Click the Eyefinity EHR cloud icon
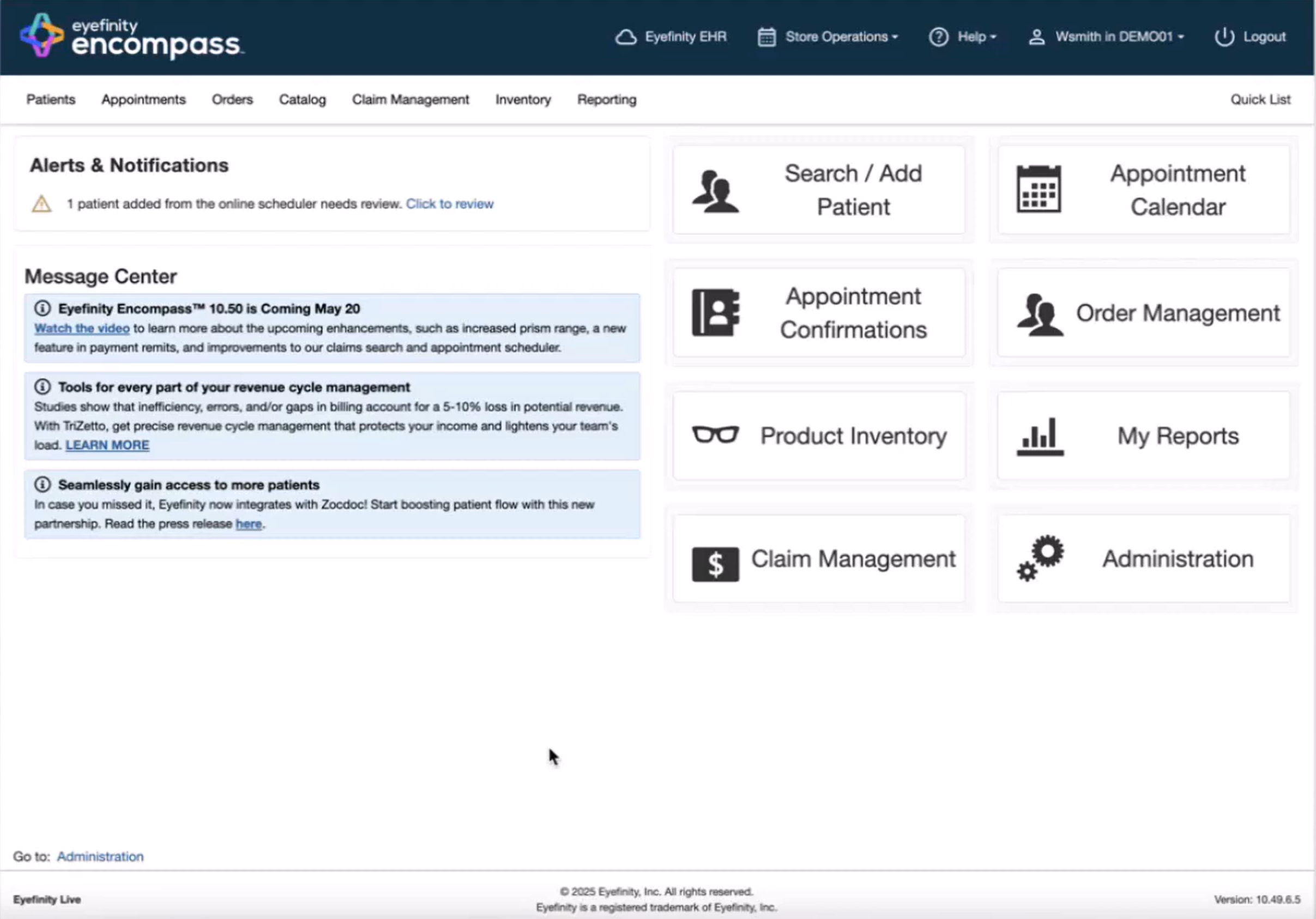 point(625,37)
